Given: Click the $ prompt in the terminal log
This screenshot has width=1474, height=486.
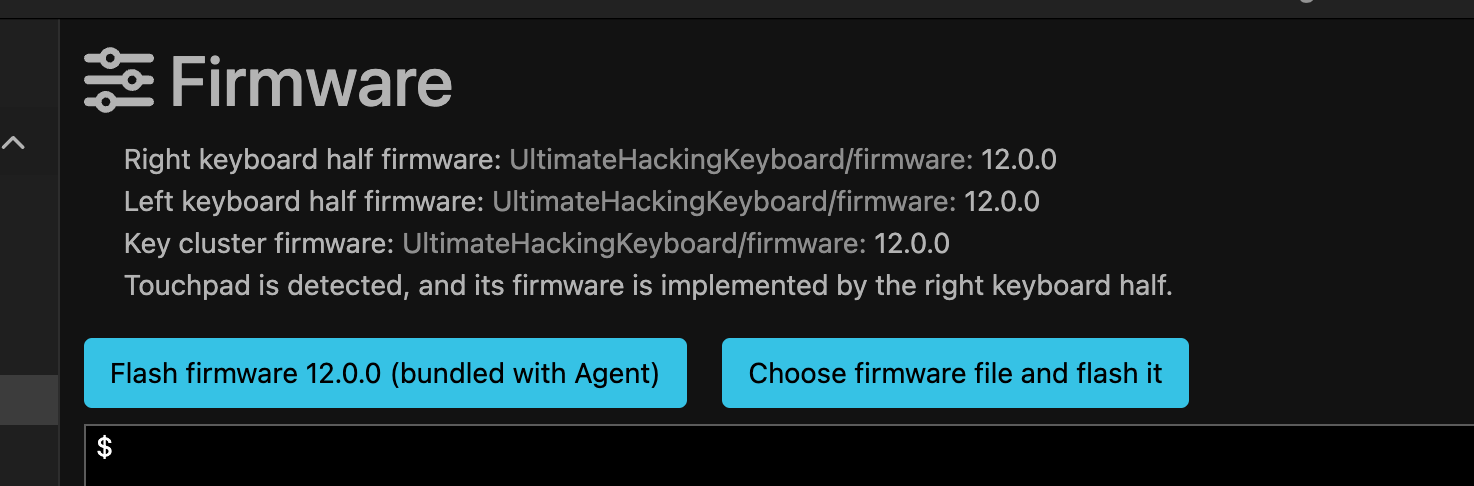Looking at the screenshot, I should 104,448.
